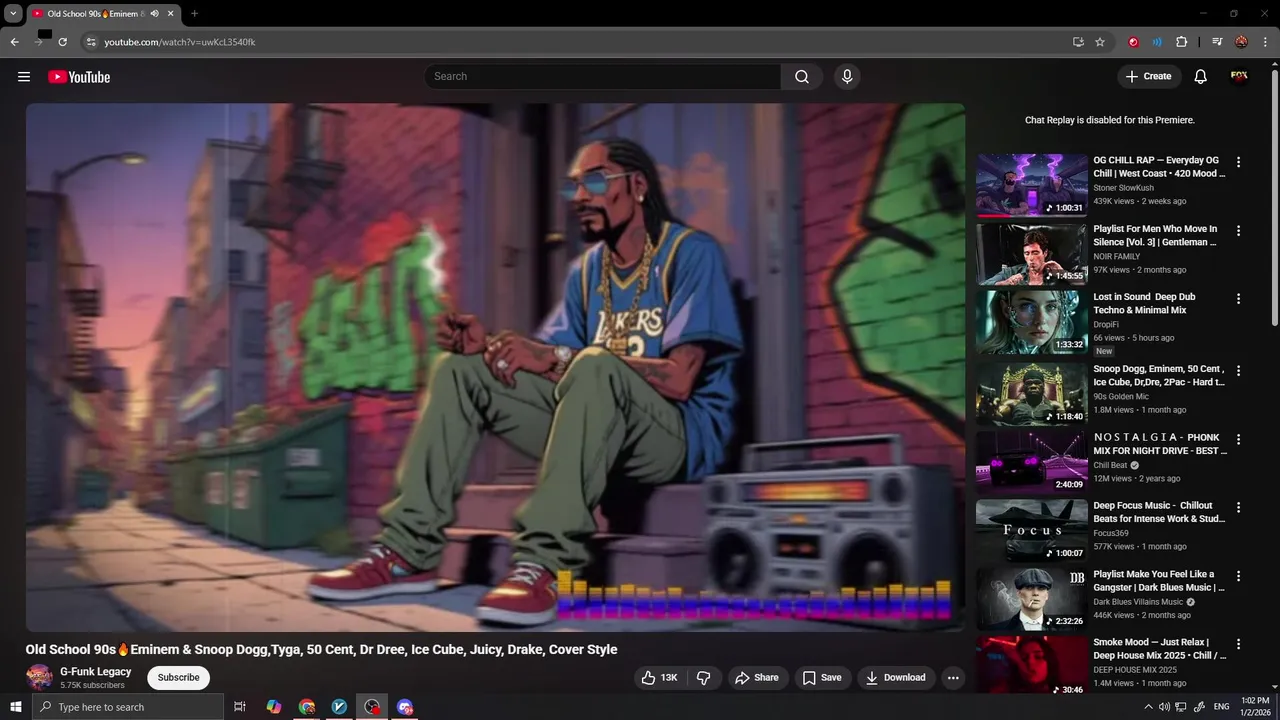Open options for Lost in Sound video
Image resolution: width=1280 pixels, height=720 pixels.
click(1238, 299)
